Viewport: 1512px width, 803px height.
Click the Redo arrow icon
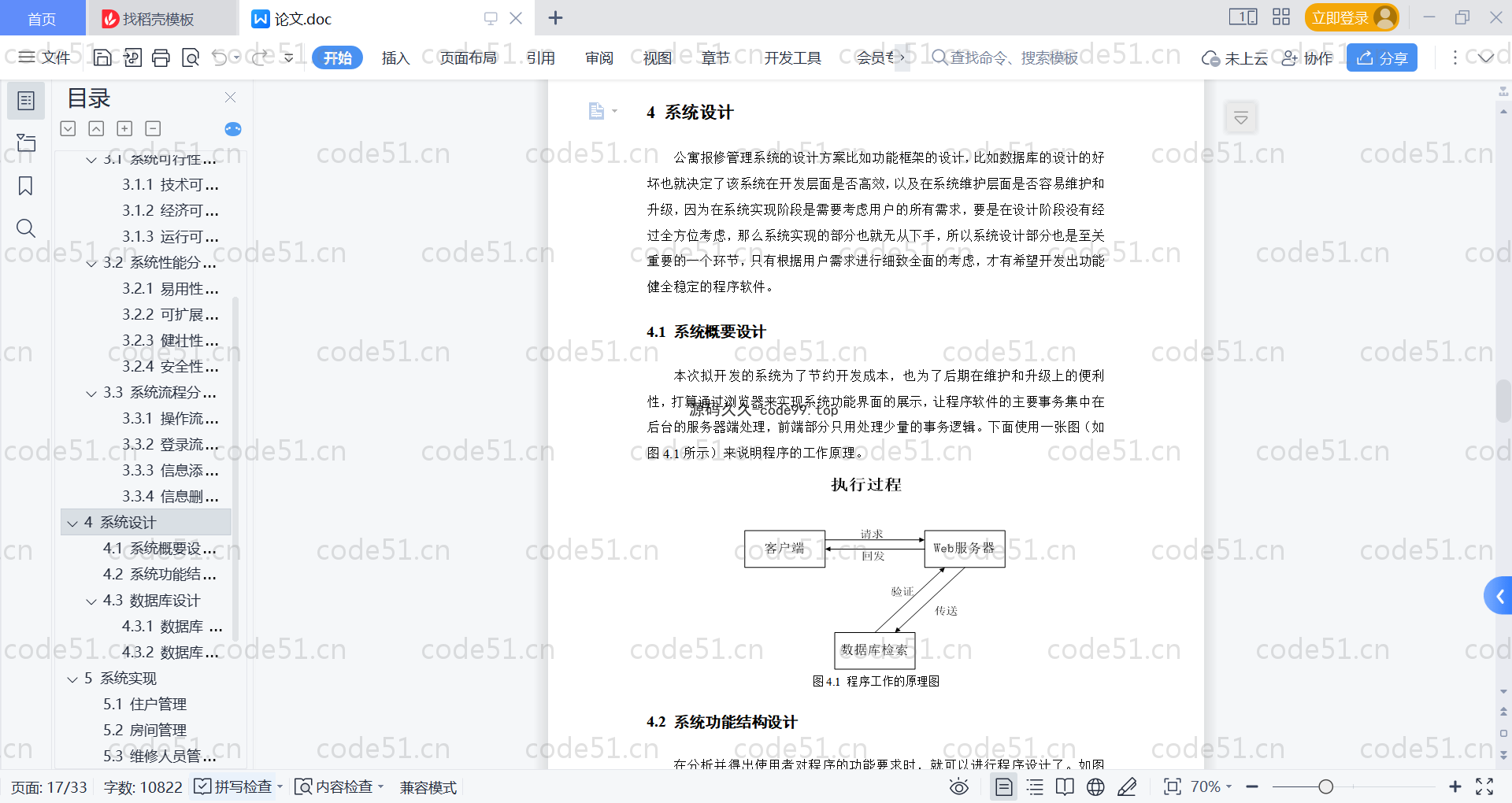[259, 57]
